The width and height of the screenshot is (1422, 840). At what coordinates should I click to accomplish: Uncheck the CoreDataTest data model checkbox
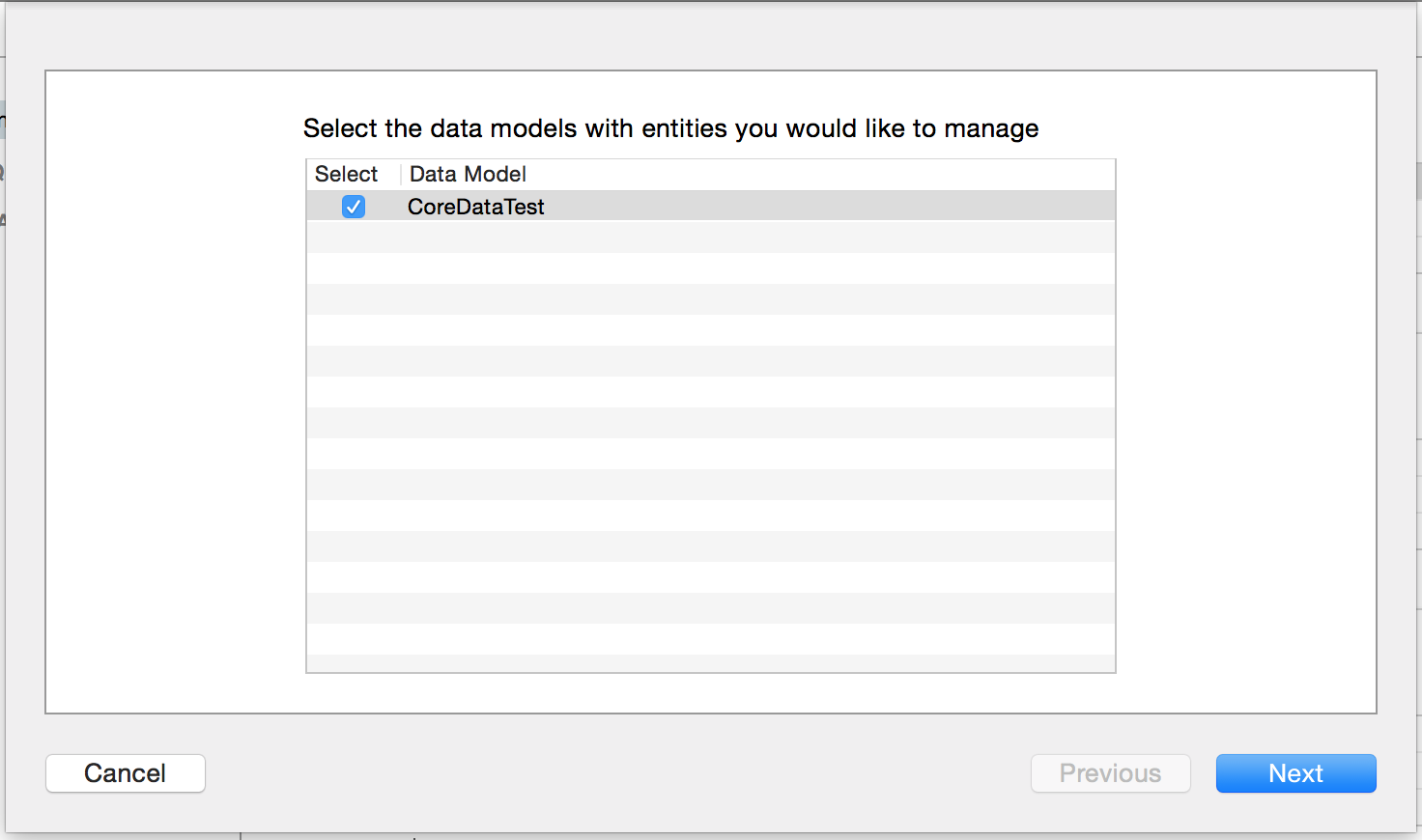tap(354, 207)
